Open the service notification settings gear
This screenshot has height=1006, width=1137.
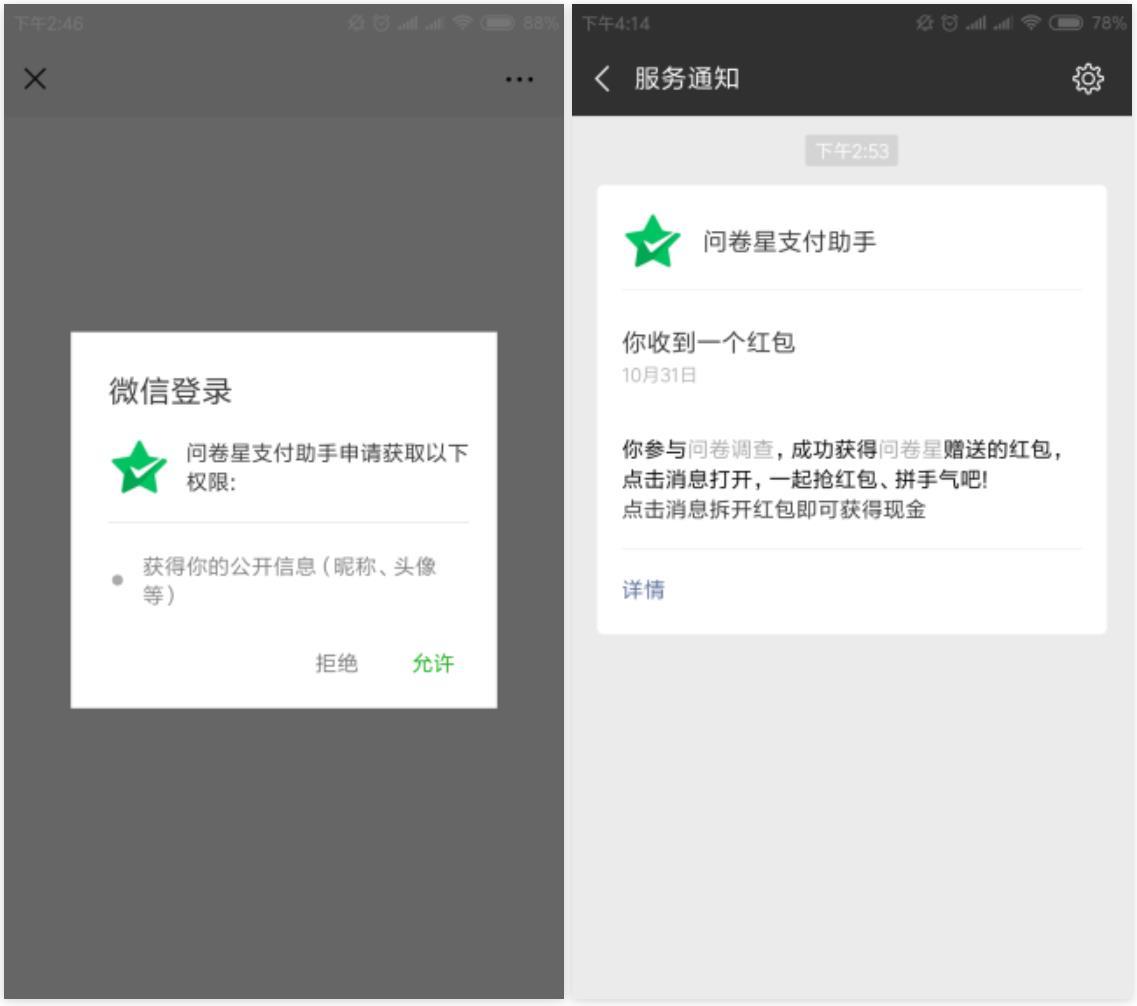[x=1087, y=79]
